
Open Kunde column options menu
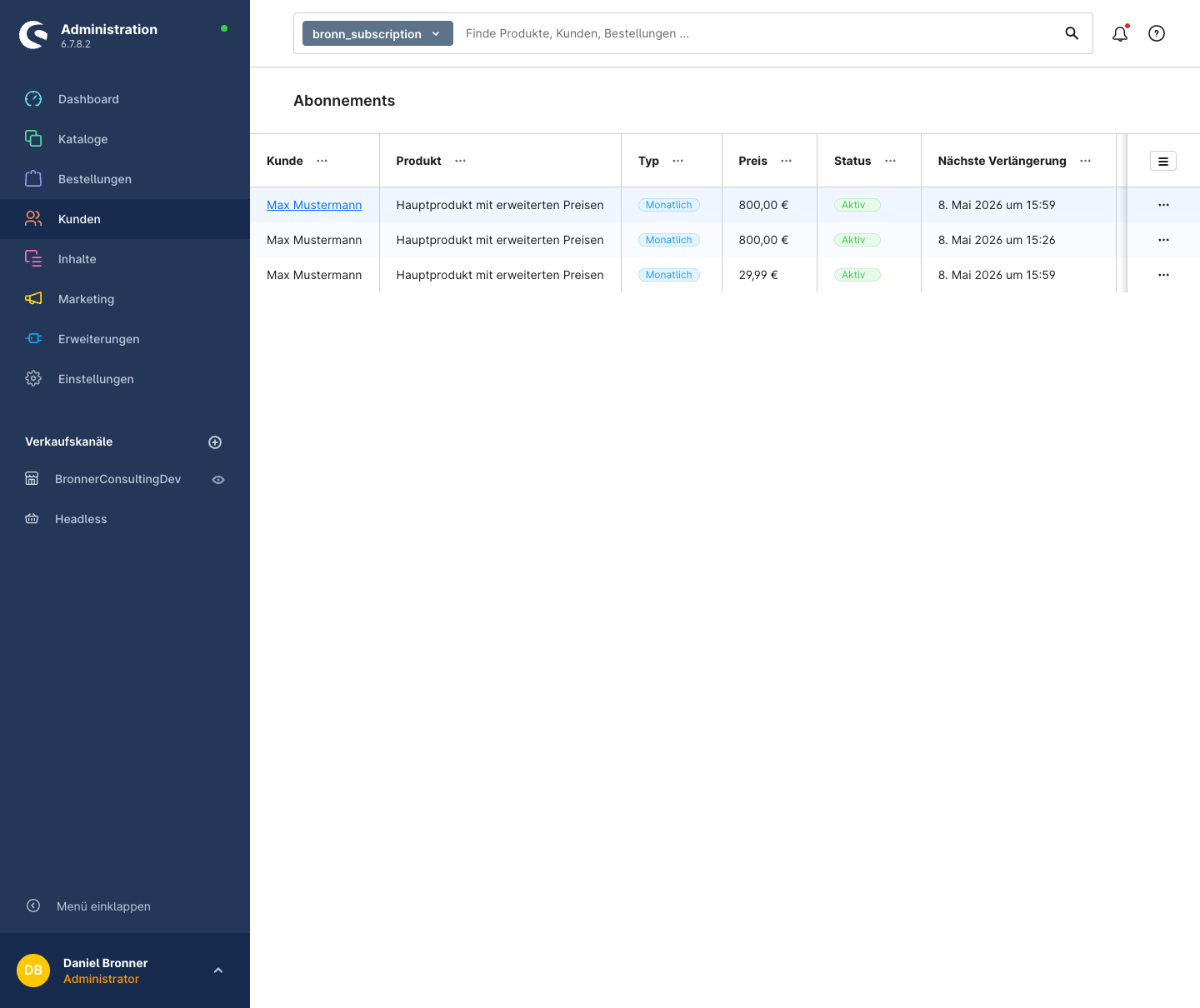[x=322, y=161]
